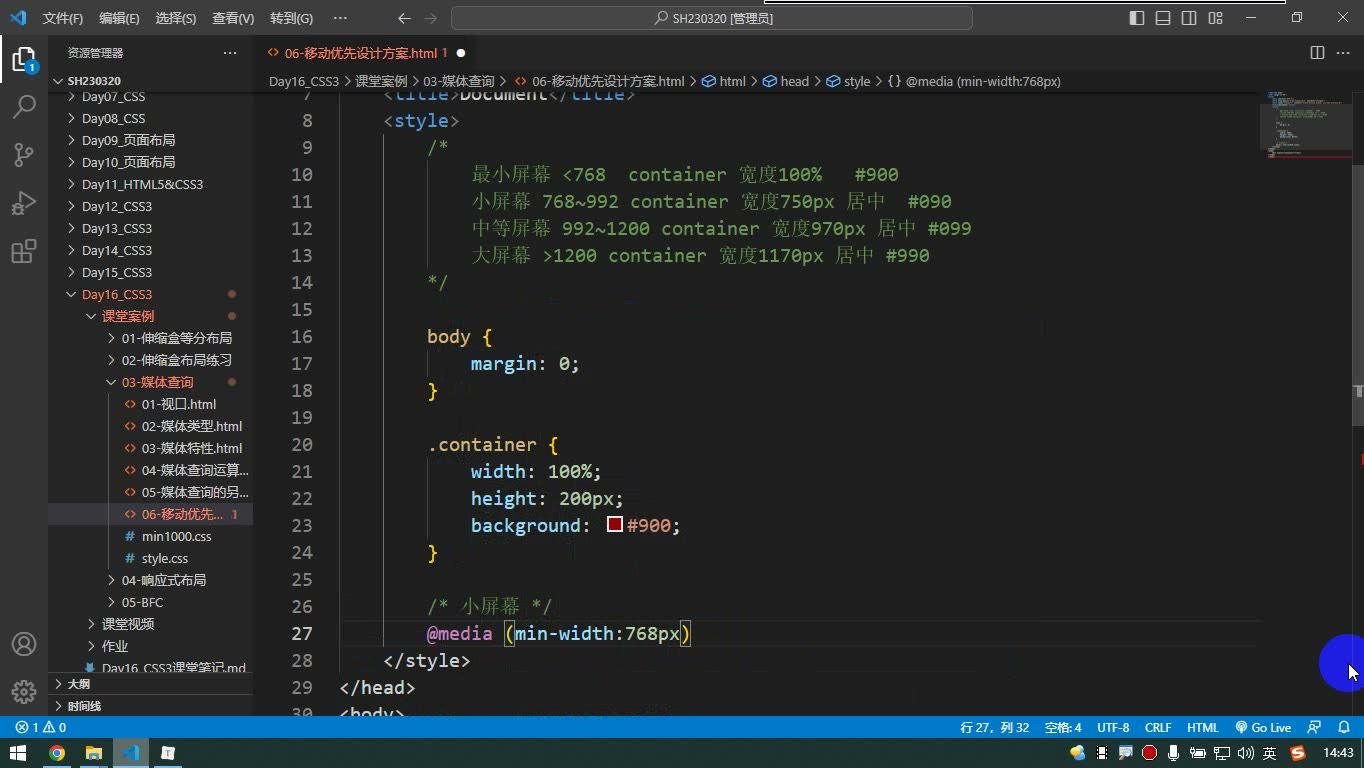Open the Source Control view
Screen dimensions: 1364x768
point(24,154)
